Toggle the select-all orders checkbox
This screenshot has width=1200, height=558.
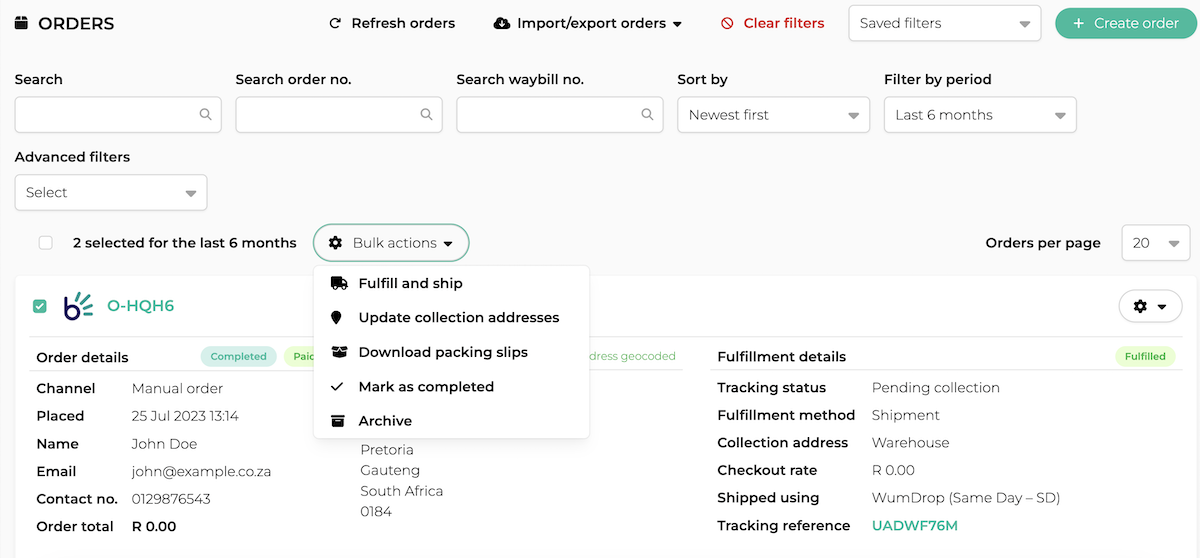click(x=45, y=243)
